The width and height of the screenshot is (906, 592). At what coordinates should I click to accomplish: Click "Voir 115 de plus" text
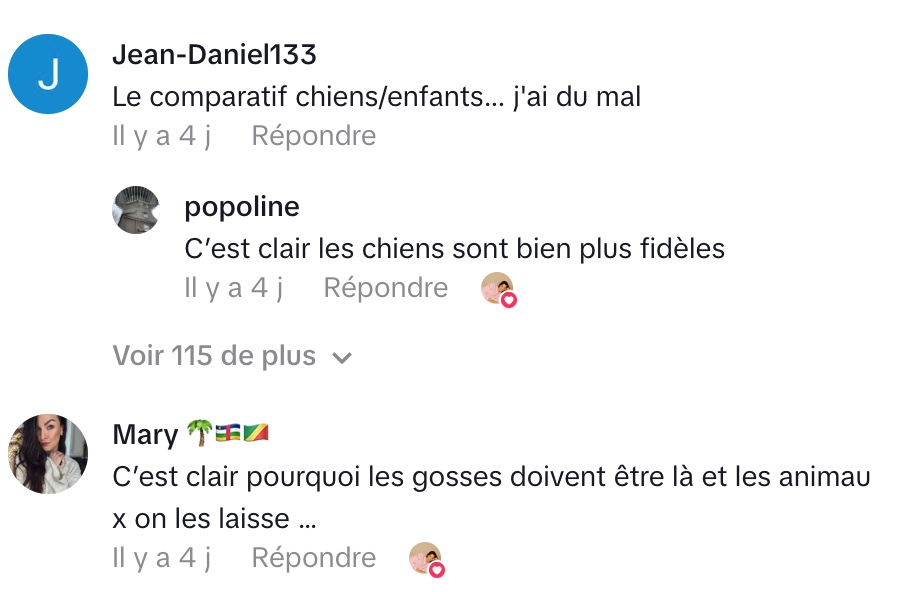(x=214, y=356)
